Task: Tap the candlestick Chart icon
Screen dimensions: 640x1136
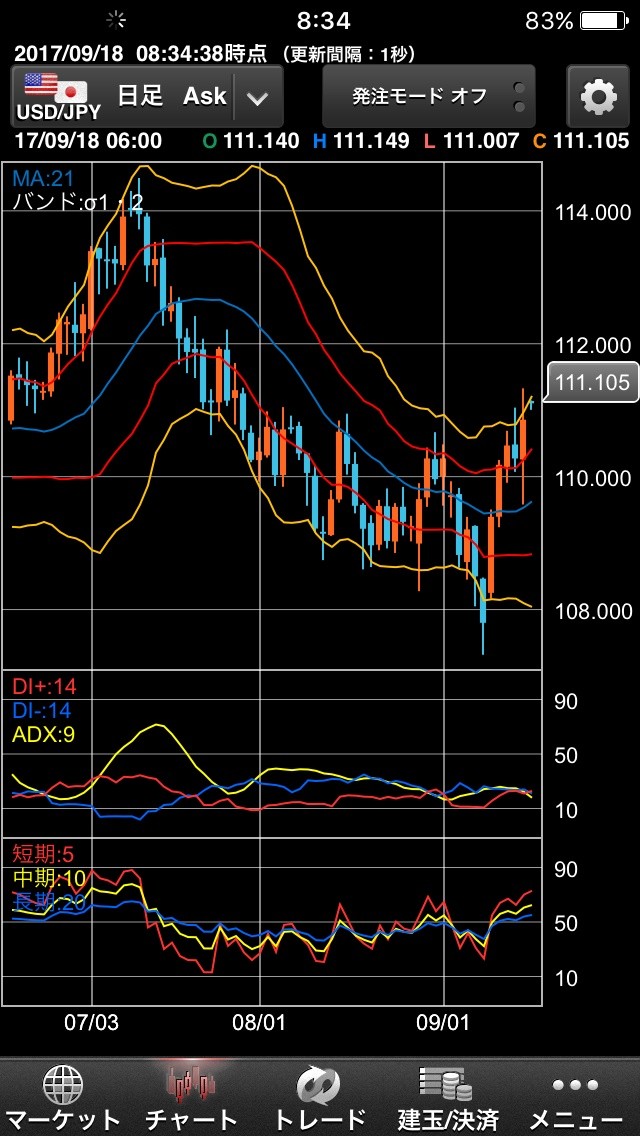Action: click(191, 1085)
